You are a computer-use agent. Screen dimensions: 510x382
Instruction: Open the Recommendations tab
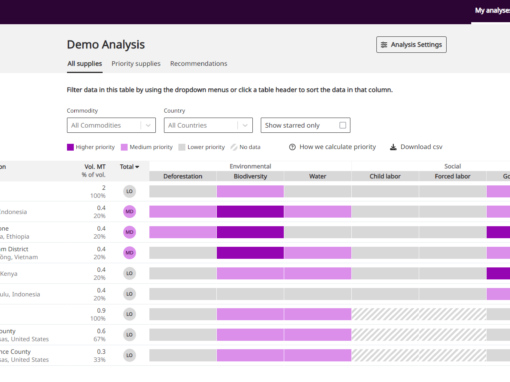pos(199,64)
